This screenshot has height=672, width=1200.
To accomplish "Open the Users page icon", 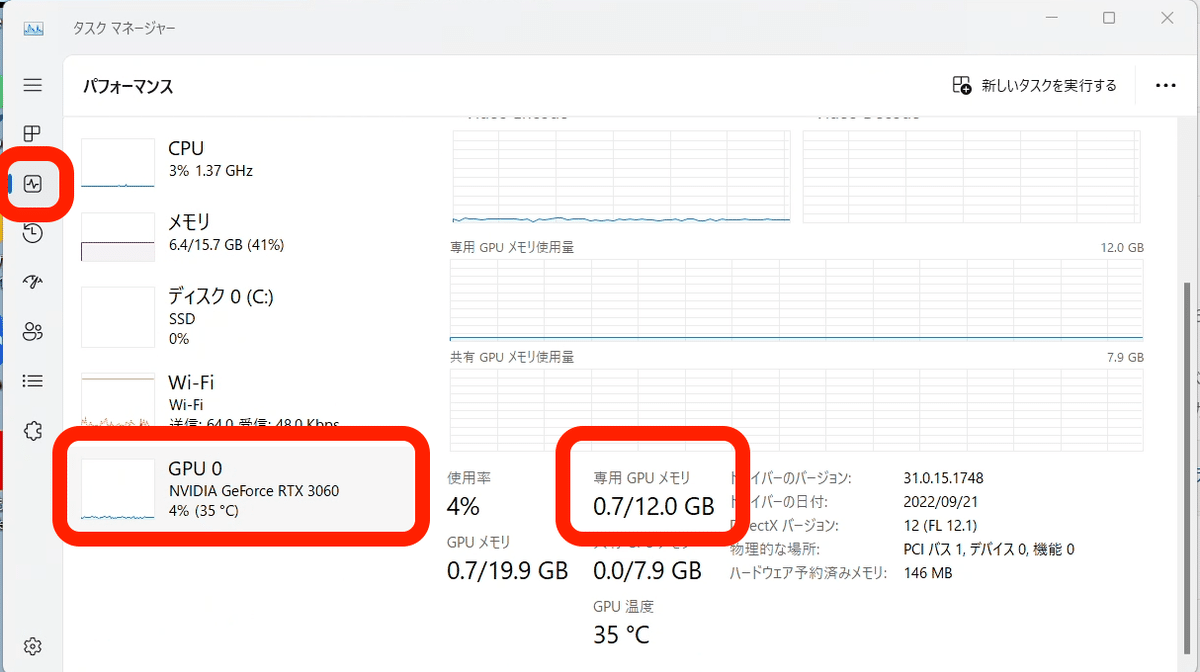I will (32, 331).
